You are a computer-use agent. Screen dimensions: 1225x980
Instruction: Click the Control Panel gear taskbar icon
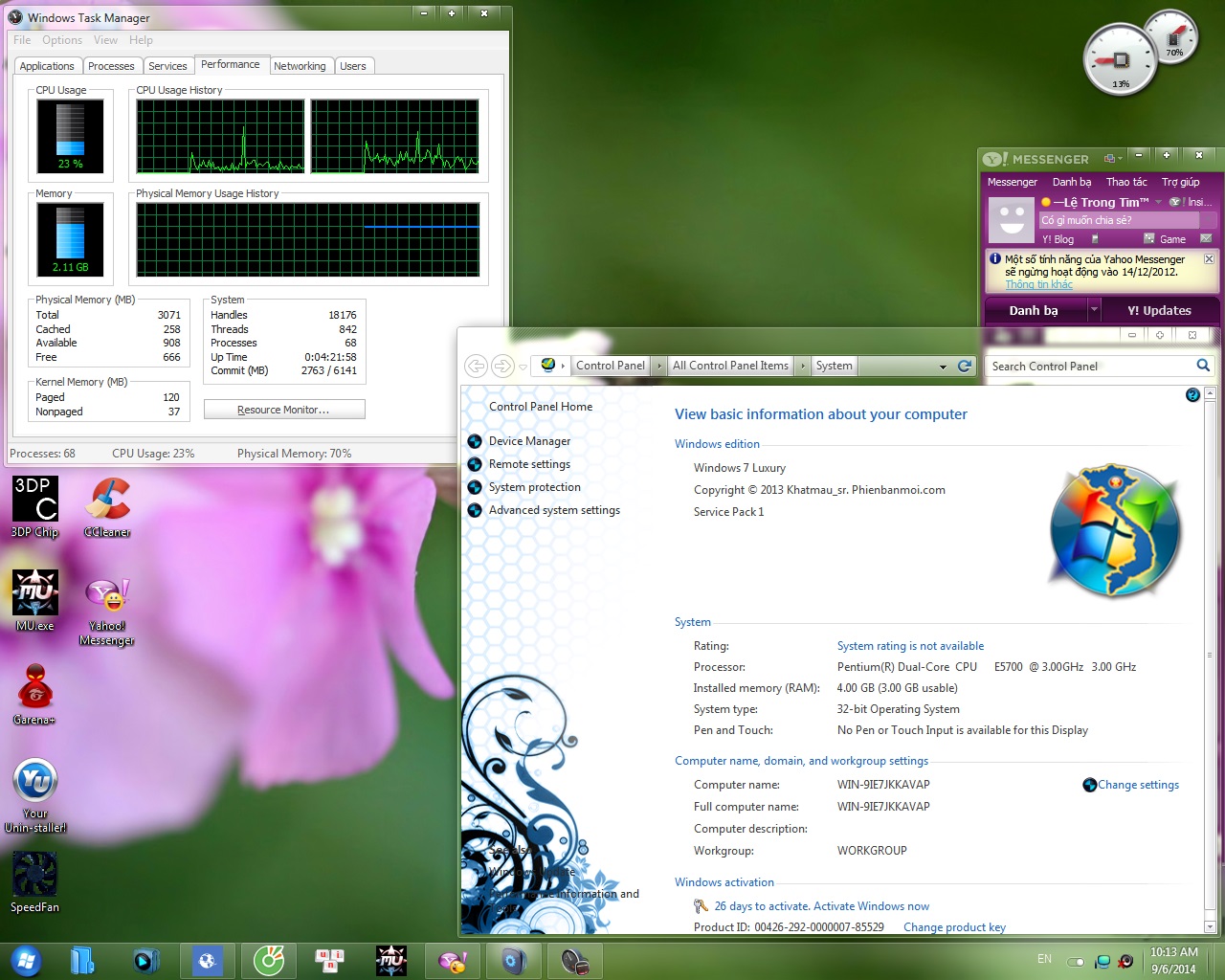pos(514,960)
